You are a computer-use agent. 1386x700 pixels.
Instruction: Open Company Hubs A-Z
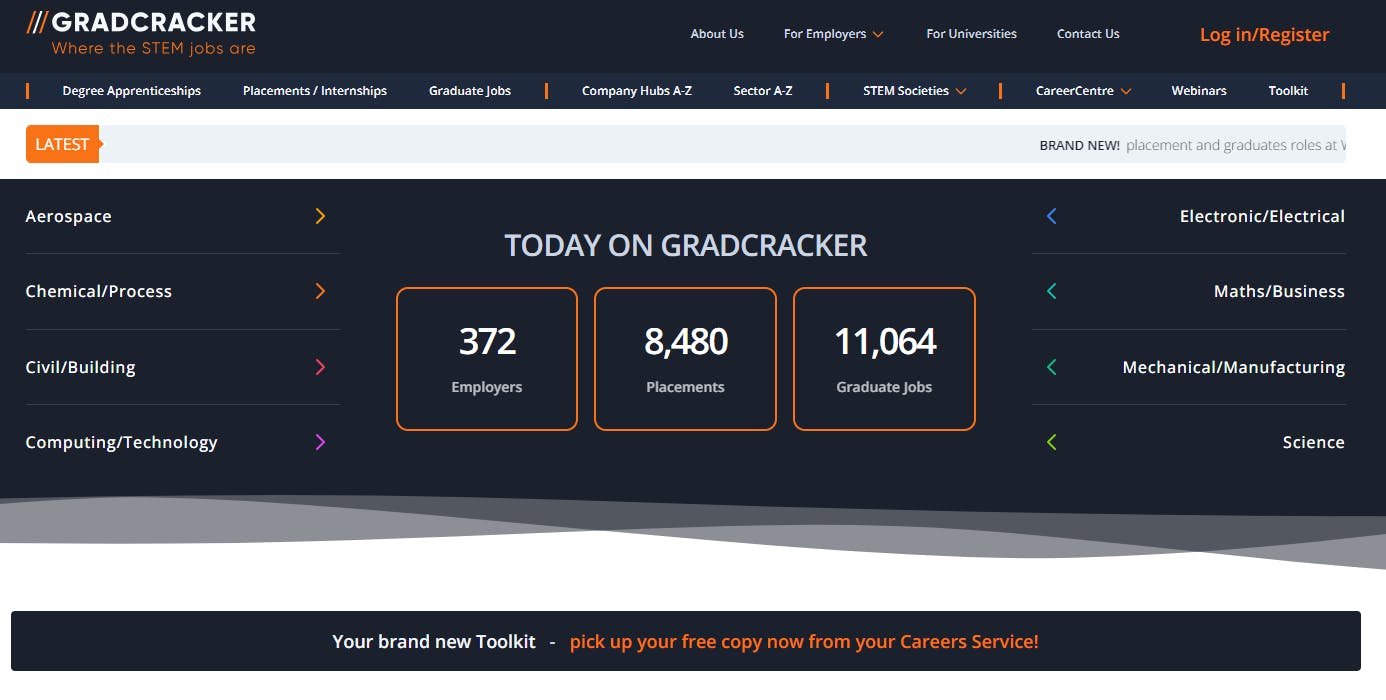637,91
